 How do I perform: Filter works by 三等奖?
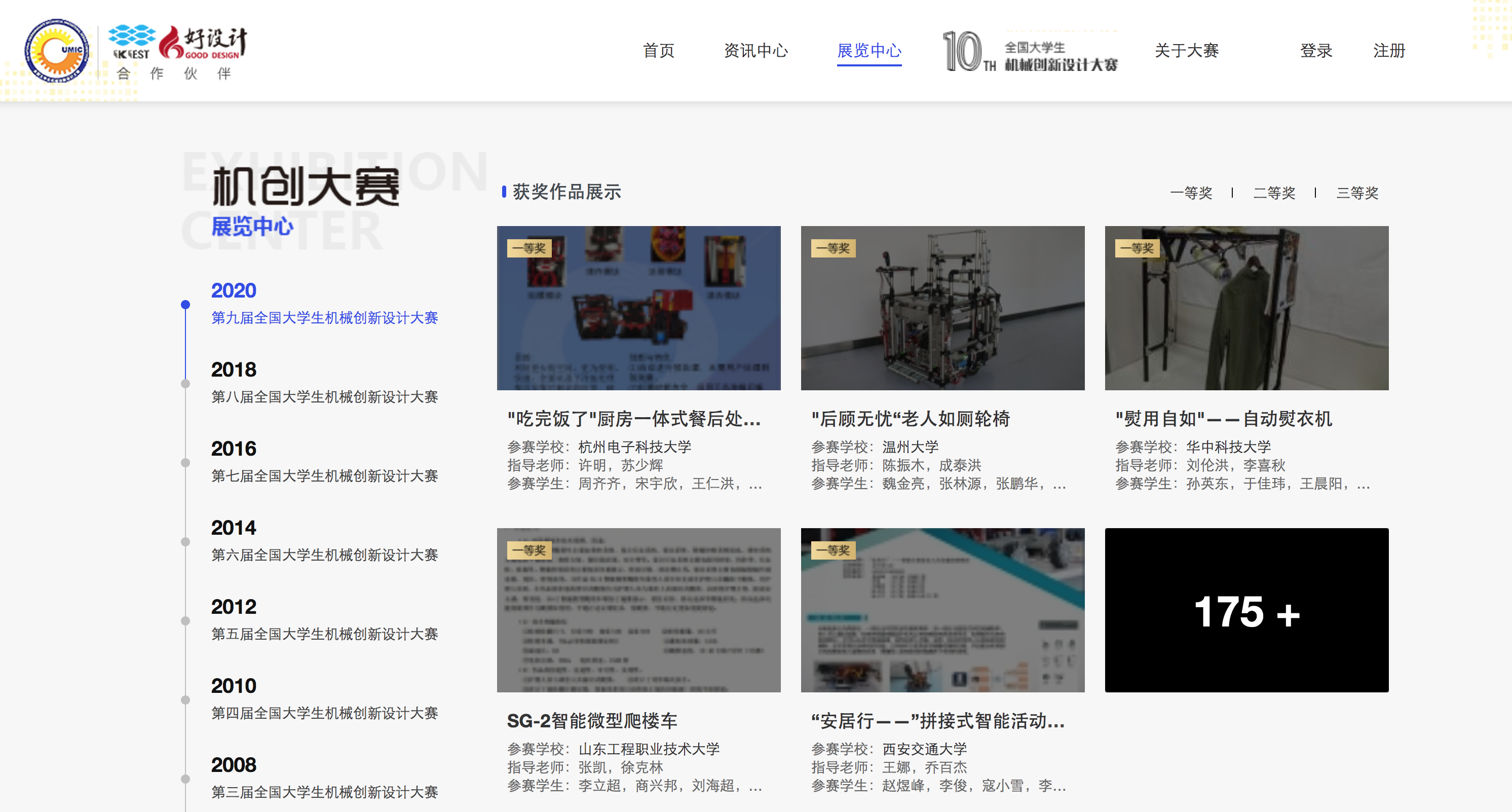pyautogui.click(x=1357, y=193)
